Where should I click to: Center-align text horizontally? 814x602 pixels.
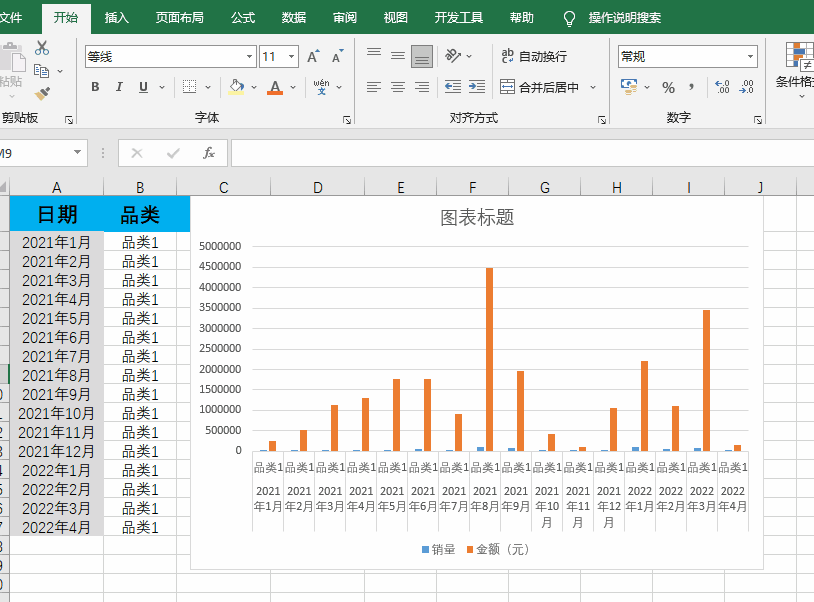398,87
